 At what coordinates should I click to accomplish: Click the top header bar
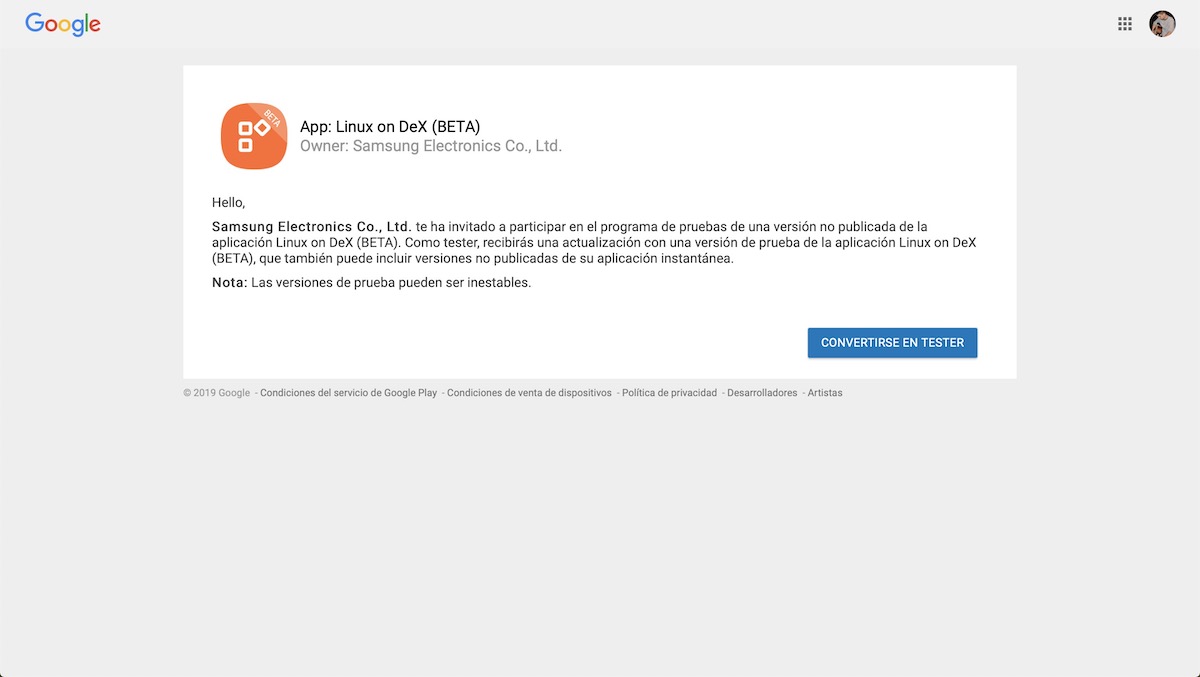tap(600, 23)
